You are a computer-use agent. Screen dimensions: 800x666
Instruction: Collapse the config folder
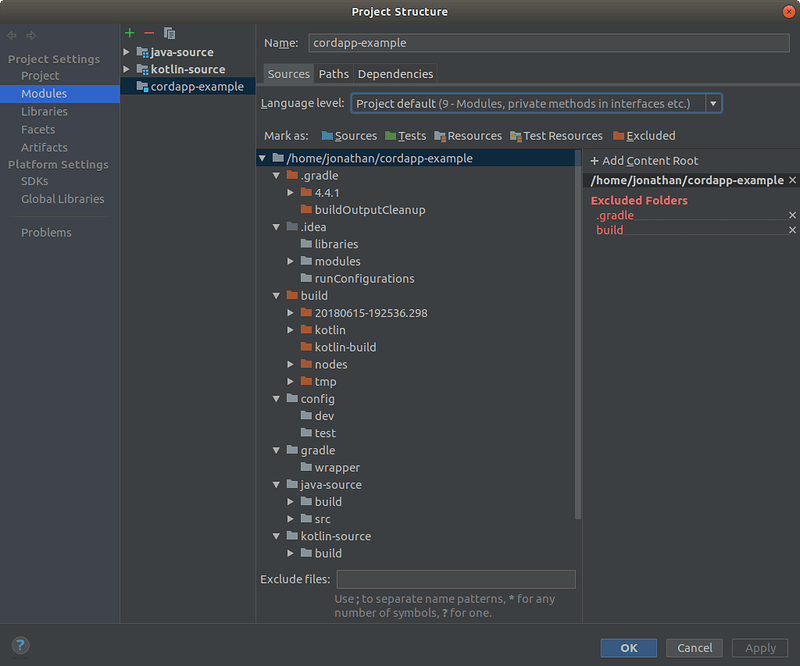coord(276,399)
